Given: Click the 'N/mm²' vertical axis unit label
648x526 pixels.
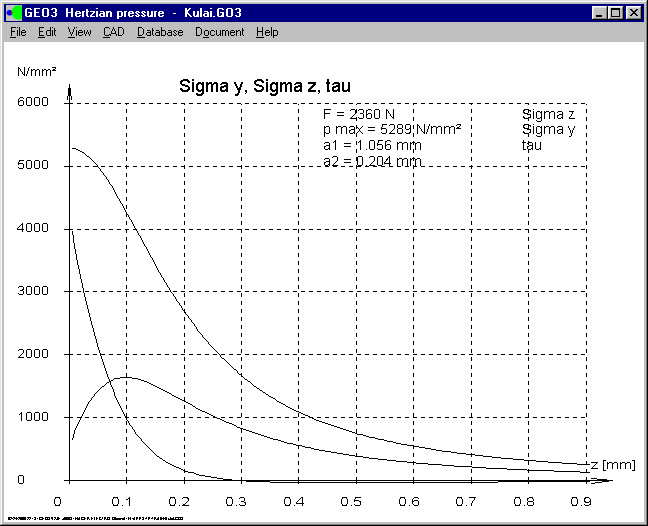Looking at the screenshot, I should 37,72.
